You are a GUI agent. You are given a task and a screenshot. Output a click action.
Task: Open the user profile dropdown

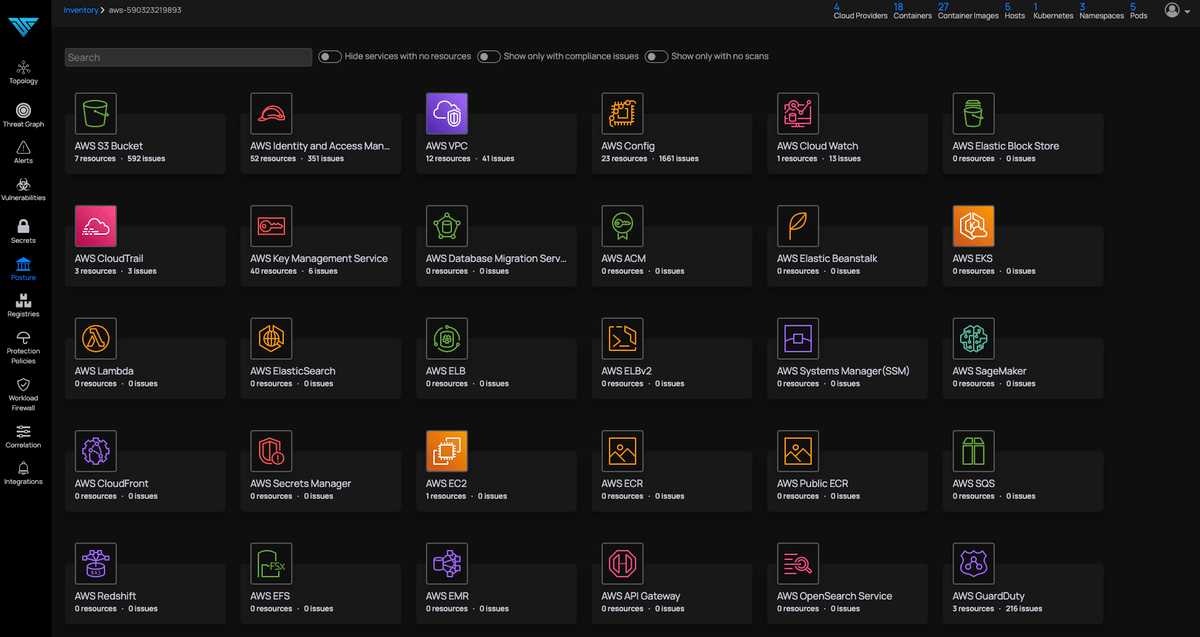click(x=1176, y=10)
